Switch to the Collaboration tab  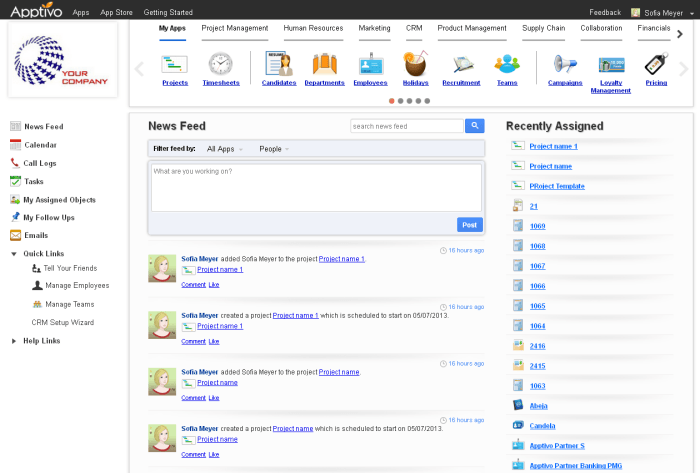tap(601, 28)
